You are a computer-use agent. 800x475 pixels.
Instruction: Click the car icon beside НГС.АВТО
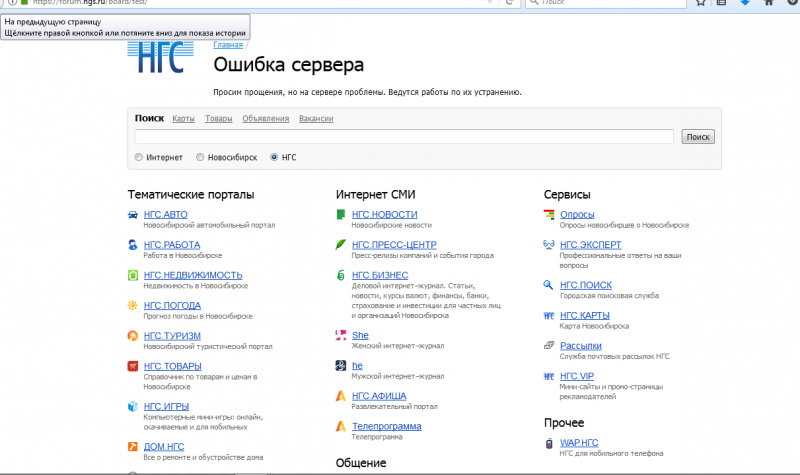point(133,215)
